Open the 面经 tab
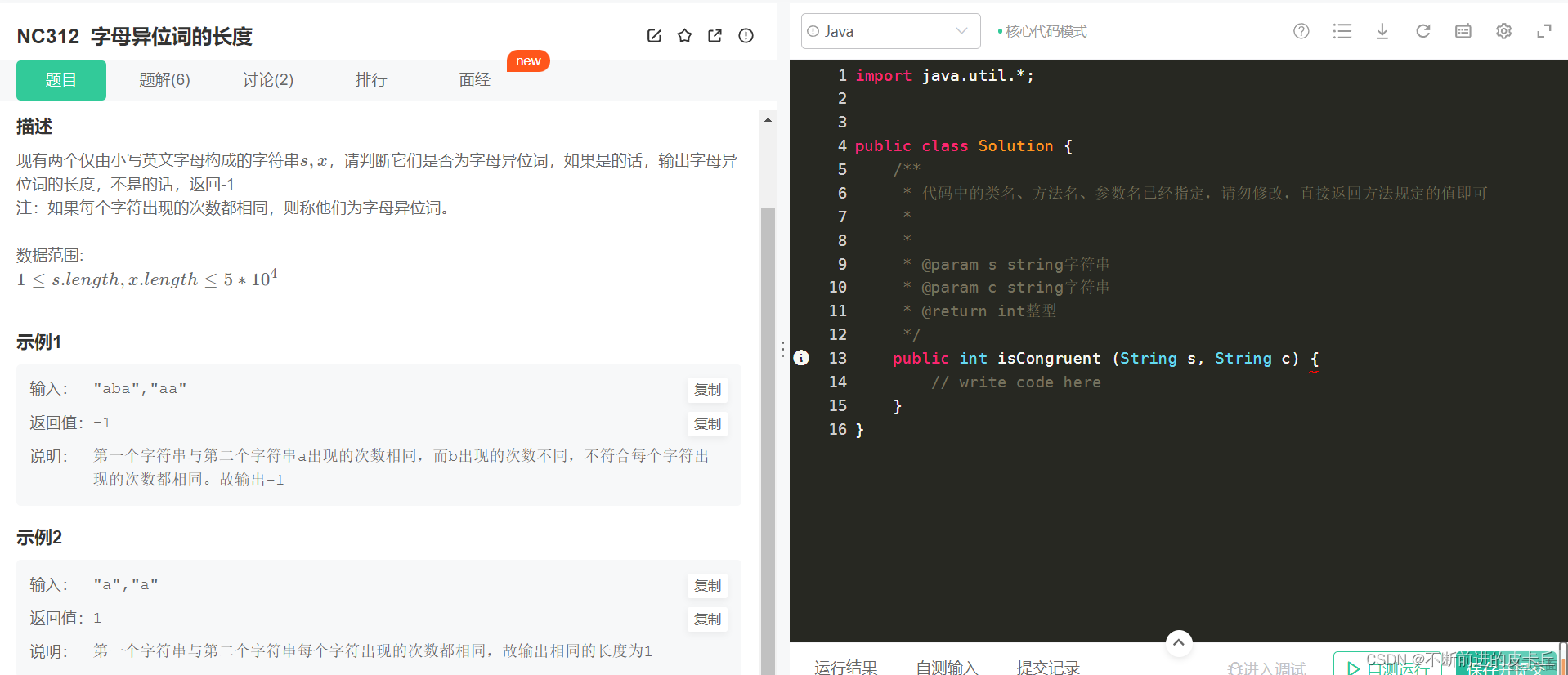This screenshot has height=675, width=1568. (x=475, y=80)
